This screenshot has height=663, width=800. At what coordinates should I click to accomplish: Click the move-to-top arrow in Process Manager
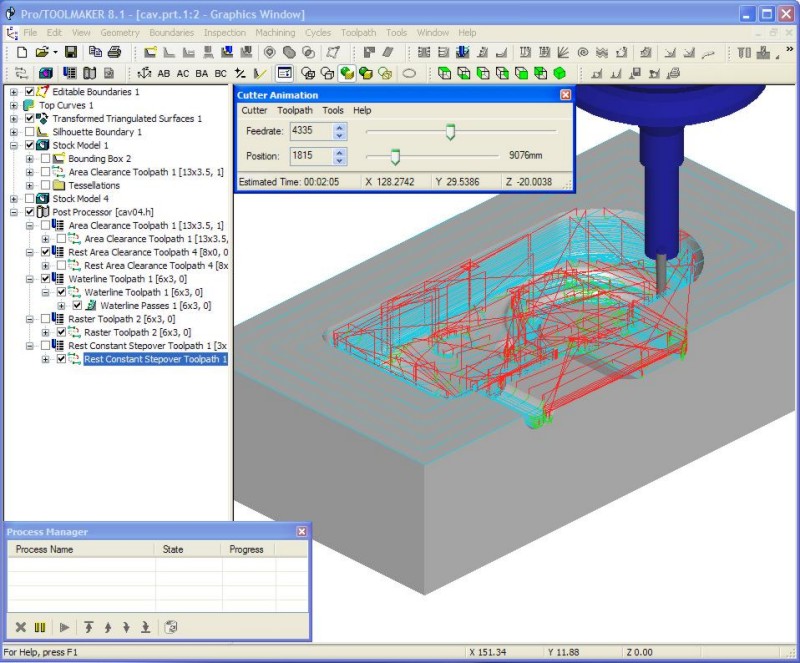coord(89,627)
